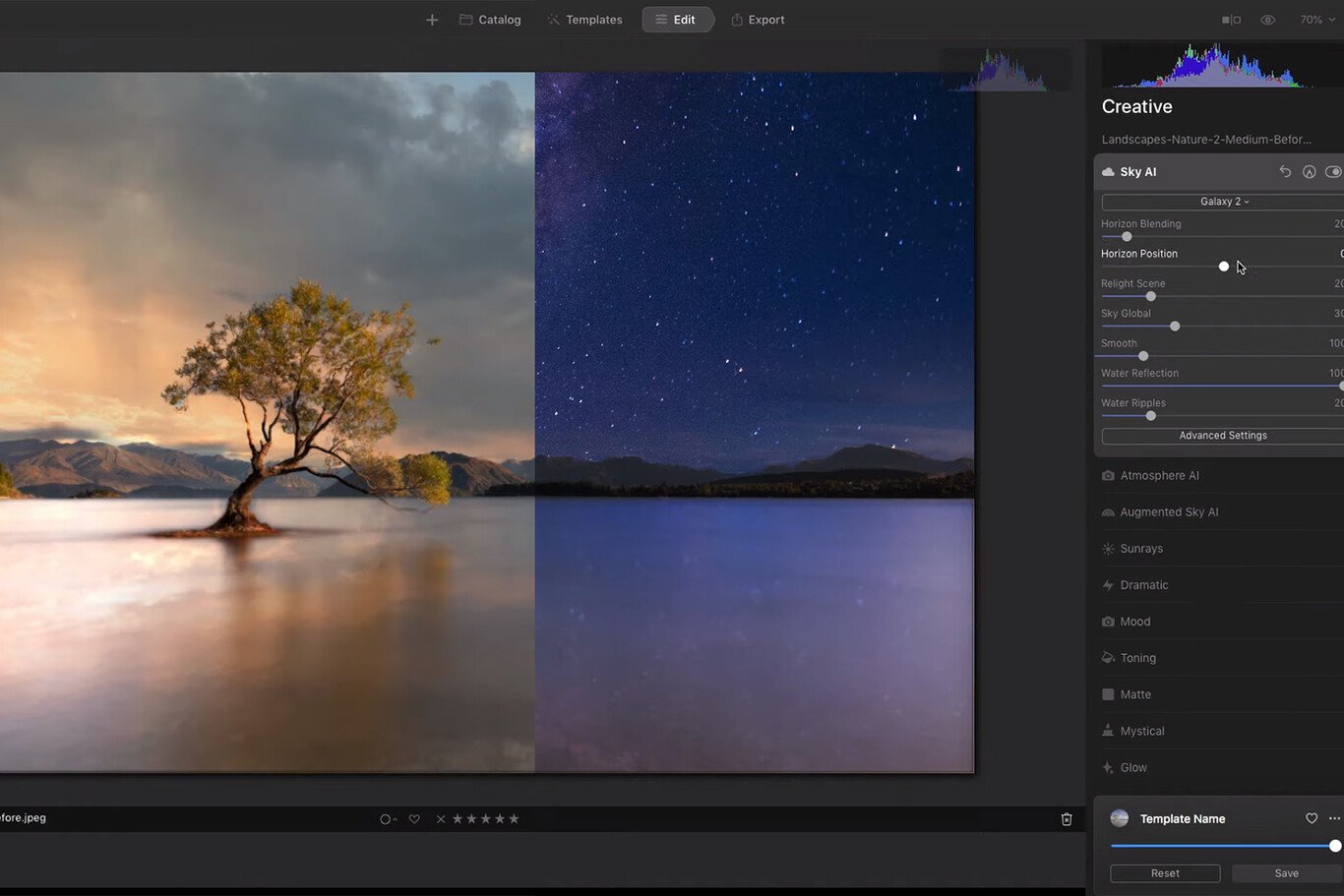
Task: Open the Galaxy 2 sky selection dropdown
Action: click(x=1223, y=202)
